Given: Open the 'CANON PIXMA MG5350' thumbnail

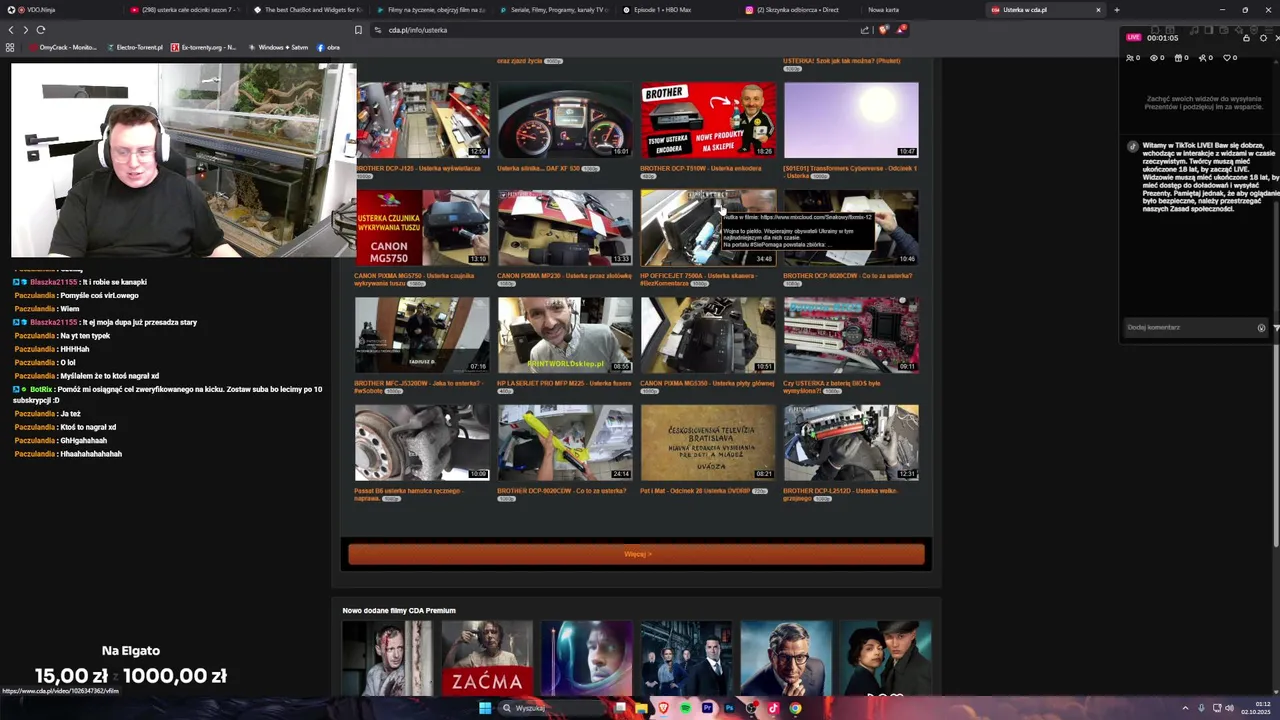Looking at the screenshot, I should [708, 334].
